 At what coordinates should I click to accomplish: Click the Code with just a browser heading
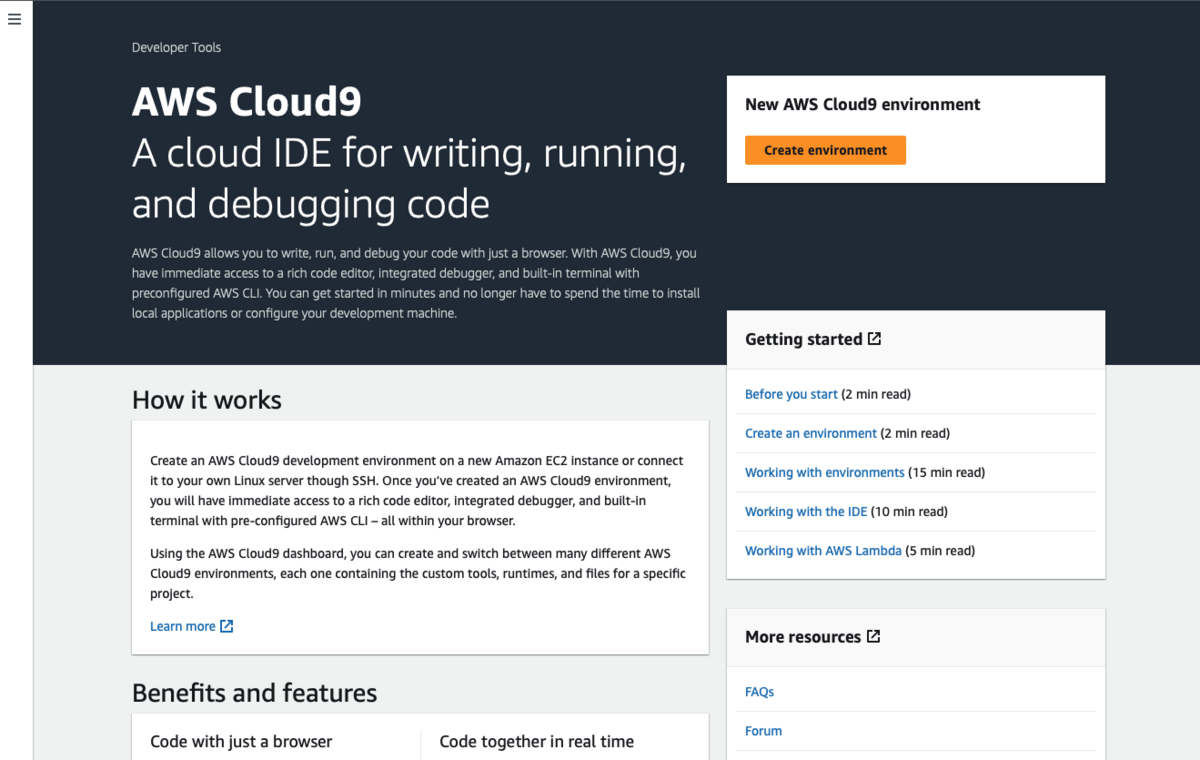[241, 741]
